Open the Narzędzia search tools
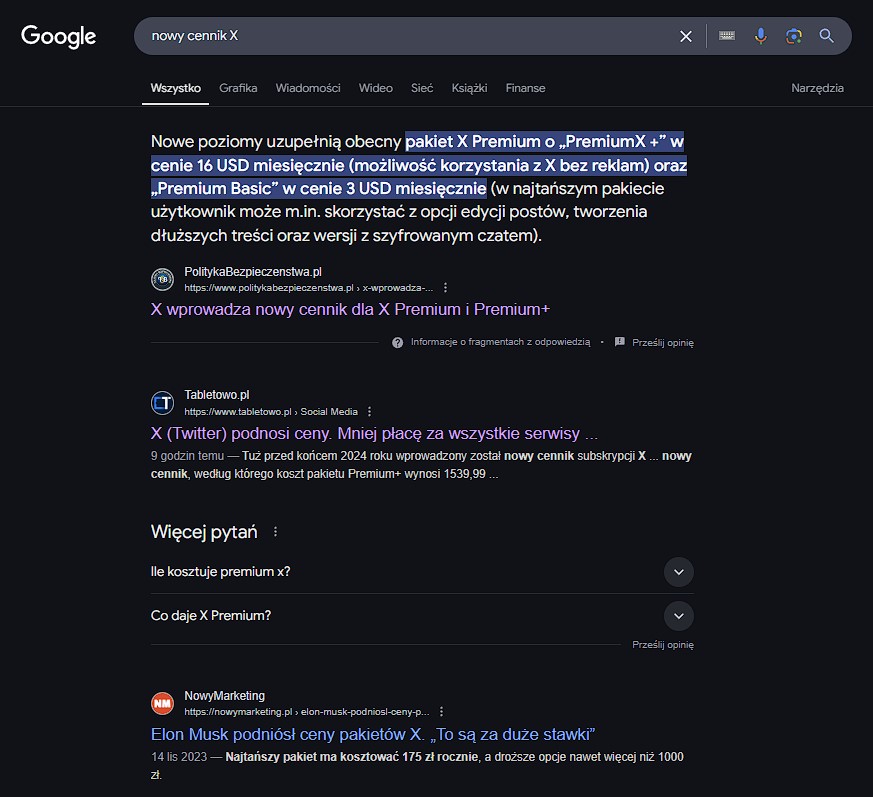Screen dimensions: 873x797 tap(817, 88)
